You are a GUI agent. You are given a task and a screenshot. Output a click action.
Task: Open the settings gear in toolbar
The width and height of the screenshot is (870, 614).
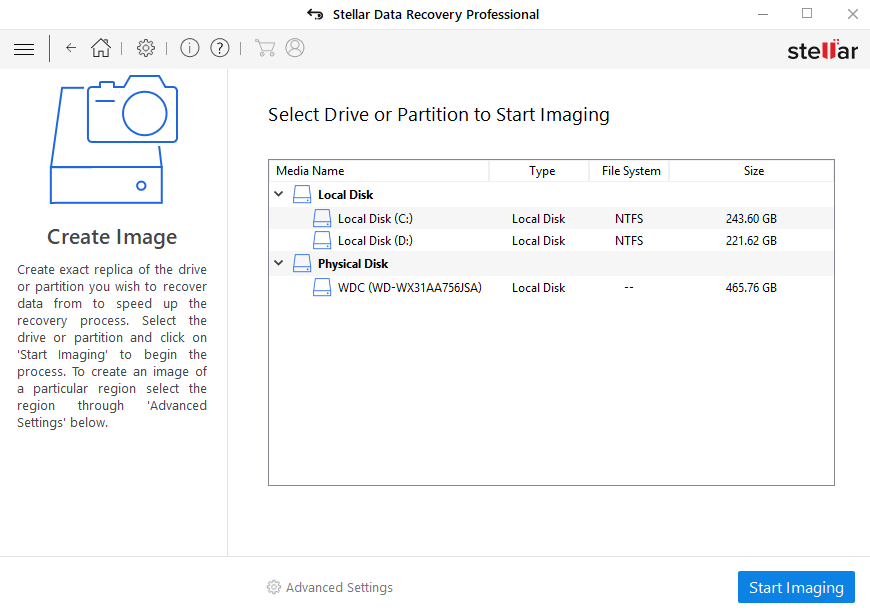pos(146,48)
